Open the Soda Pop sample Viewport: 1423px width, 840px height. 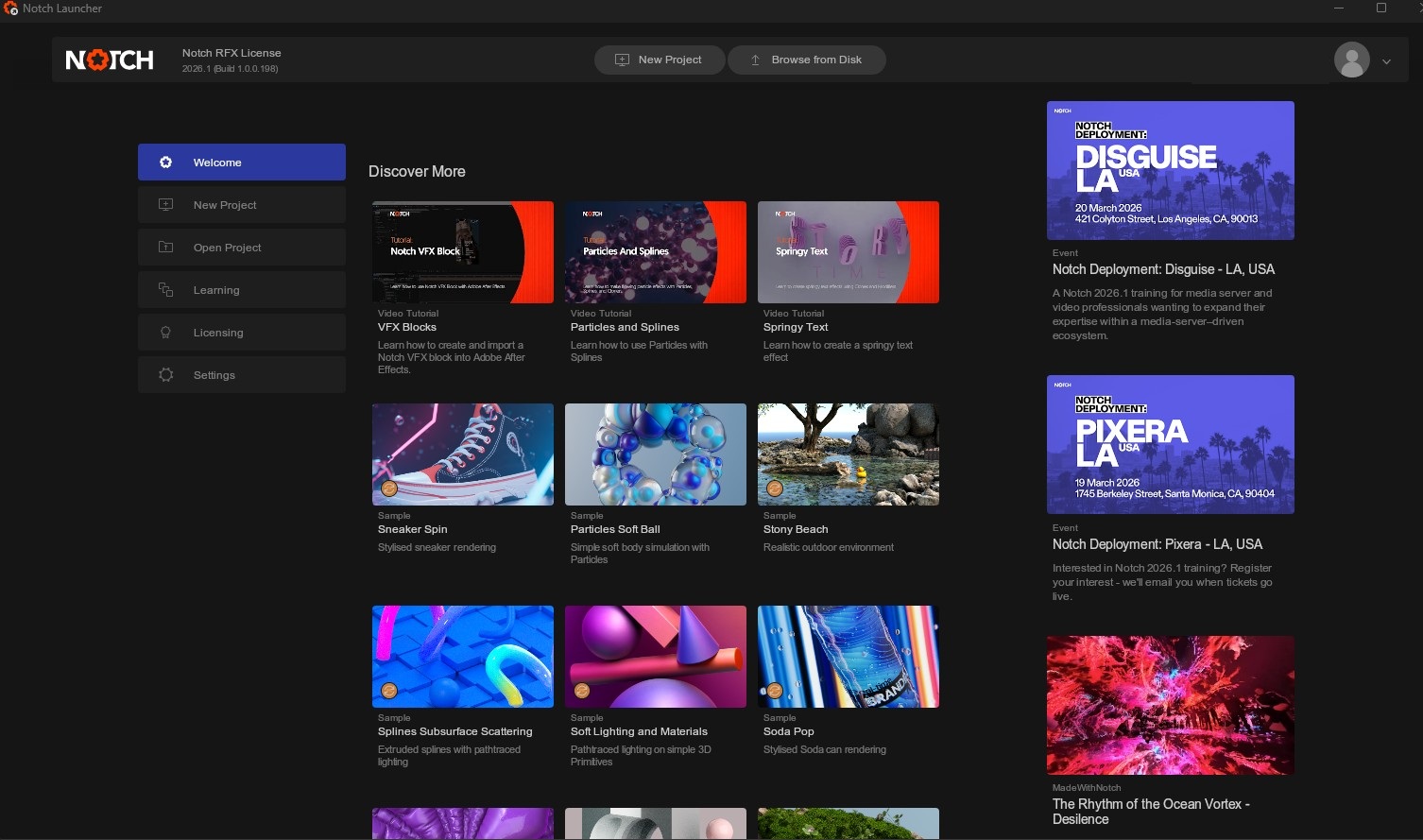[848, 657]
